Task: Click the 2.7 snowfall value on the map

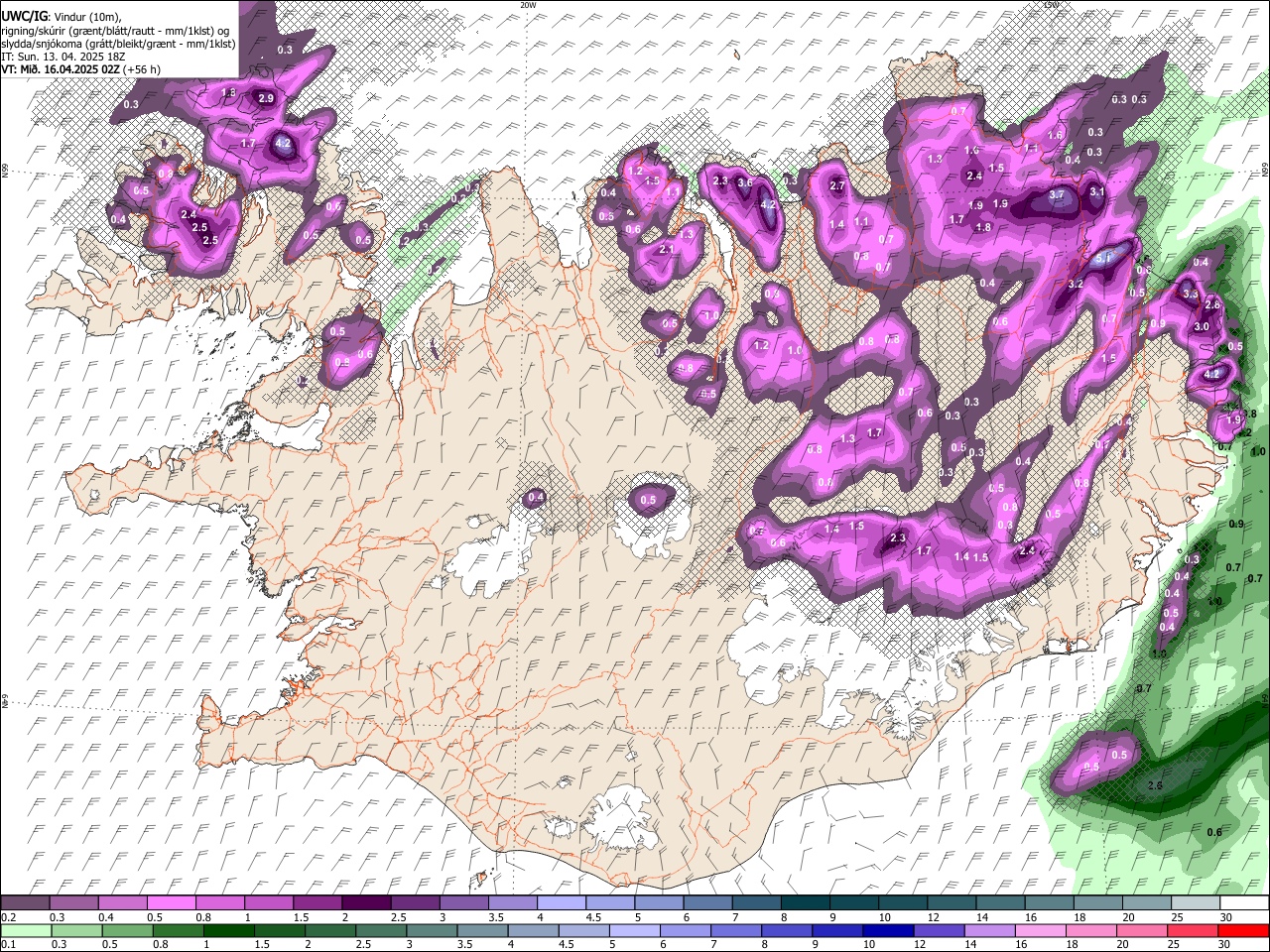Action: pos(837,185)
